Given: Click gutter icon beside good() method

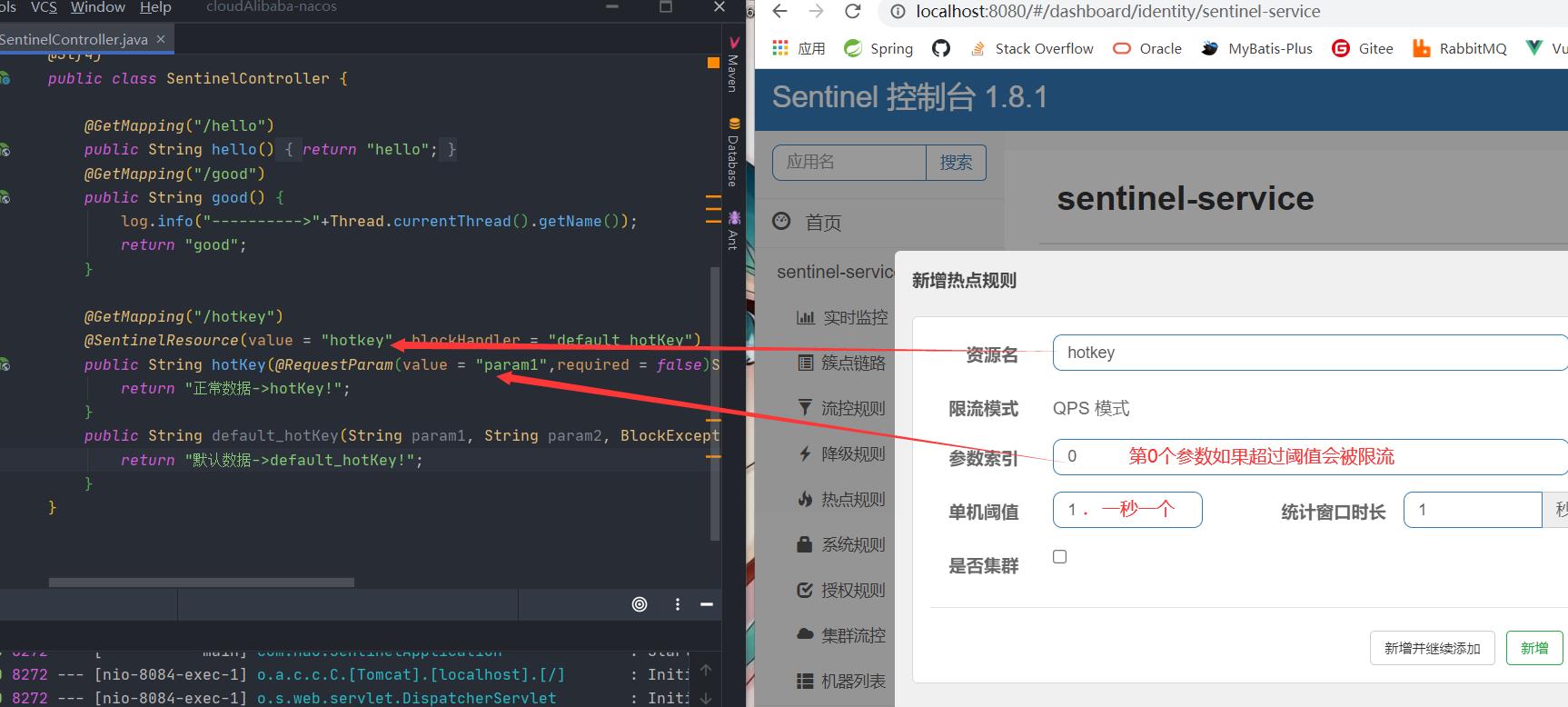Looking at the screenshot, I should [5, 197].
